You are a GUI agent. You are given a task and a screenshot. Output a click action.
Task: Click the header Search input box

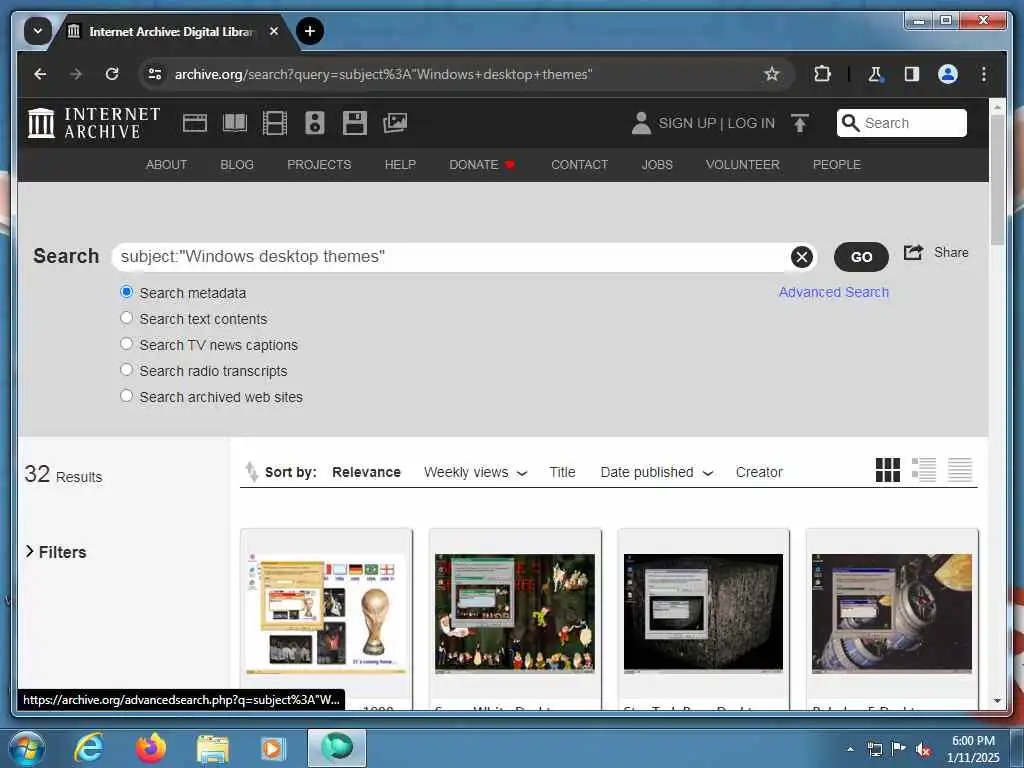(x=901, y=123)
